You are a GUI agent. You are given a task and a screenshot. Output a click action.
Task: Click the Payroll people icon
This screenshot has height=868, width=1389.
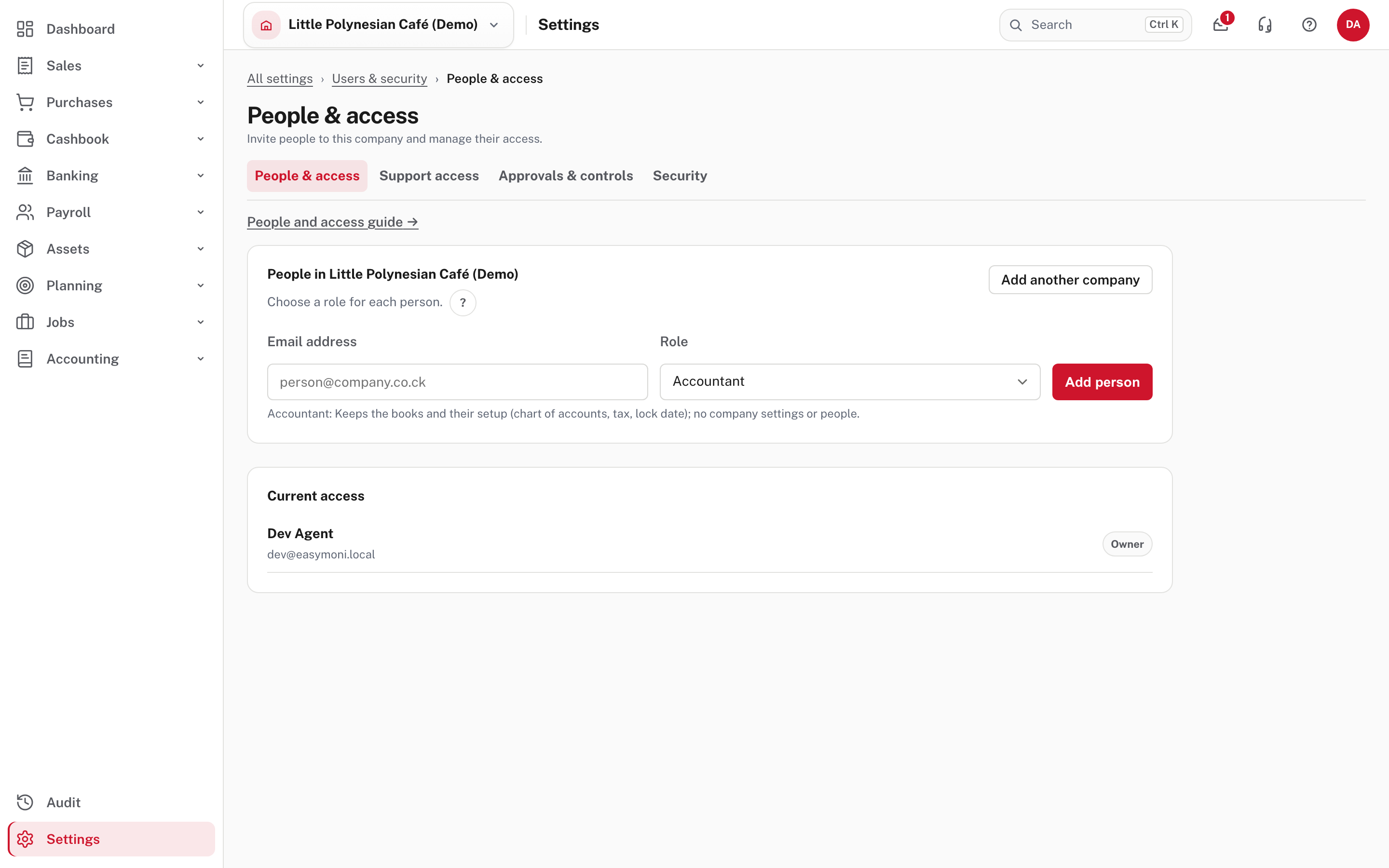tap(25, 212)
